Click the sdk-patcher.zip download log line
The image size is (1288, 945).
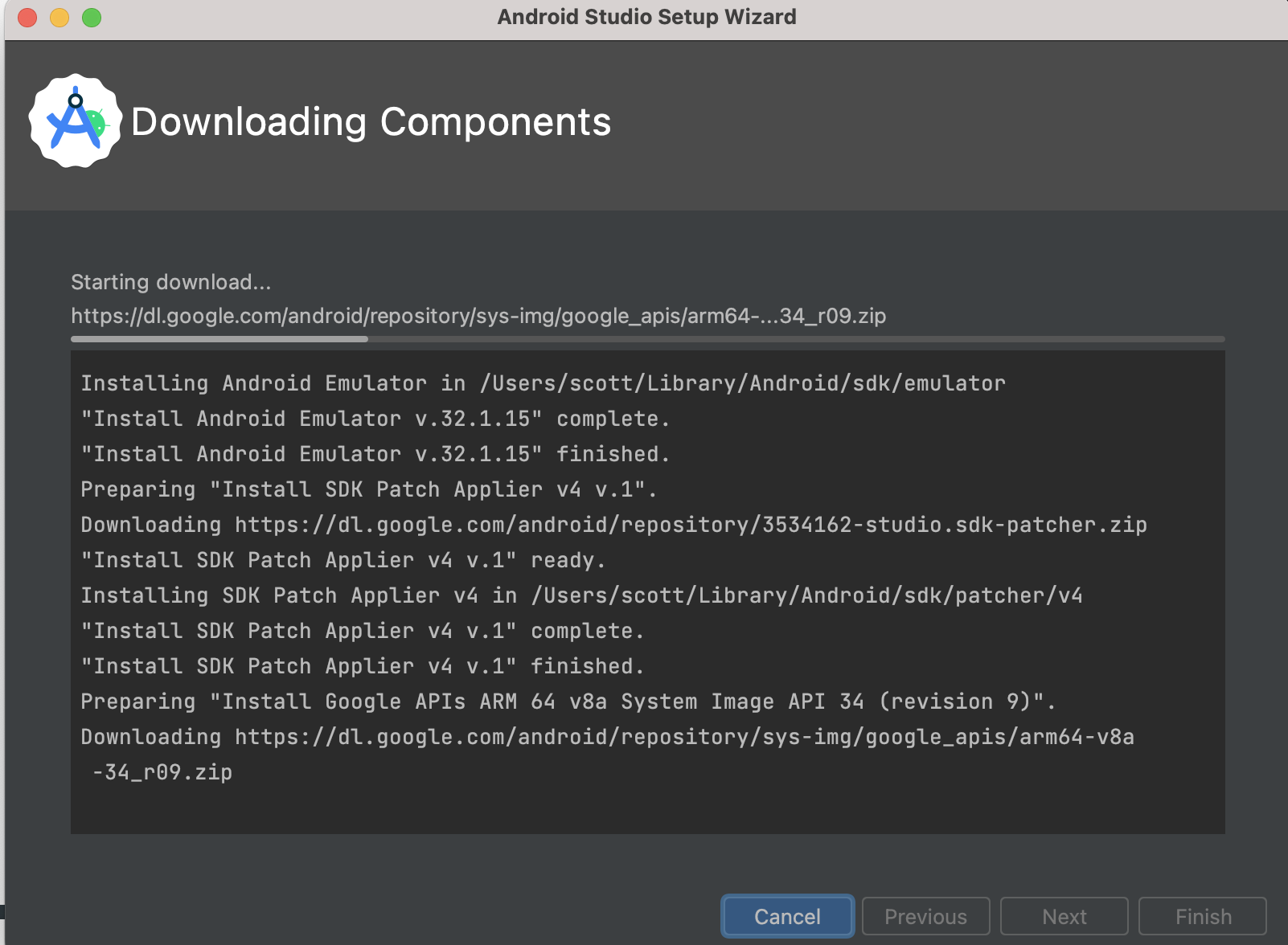[614, 525]
